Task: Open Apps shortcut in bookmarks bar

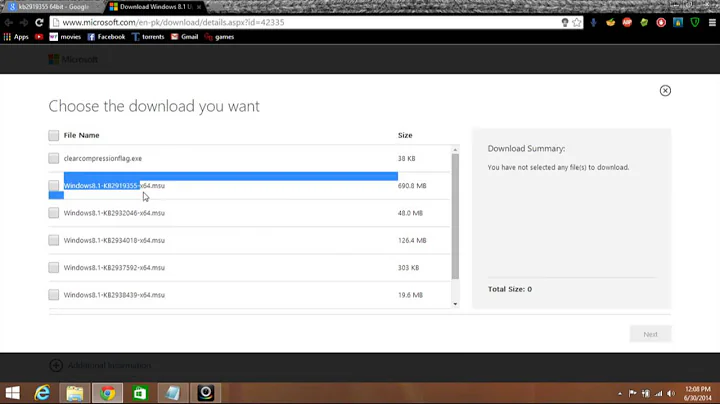Action: (x=16, y=37)
